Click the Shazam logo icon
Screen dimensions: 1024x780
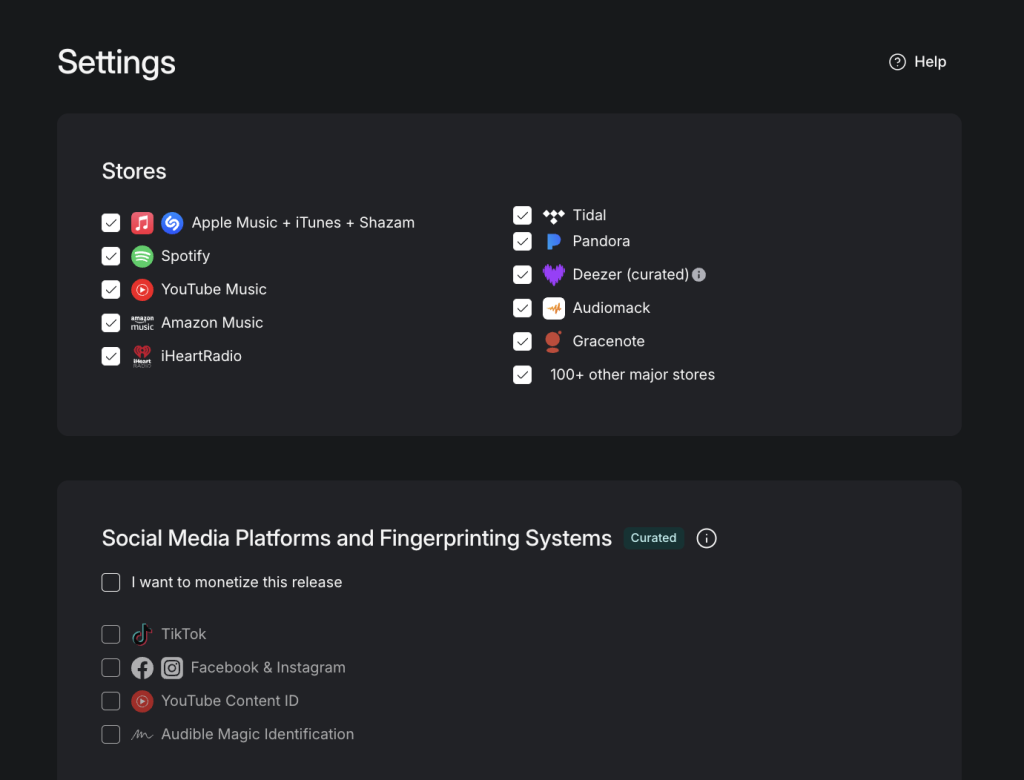pyautogui.click(x=172, y=223)
